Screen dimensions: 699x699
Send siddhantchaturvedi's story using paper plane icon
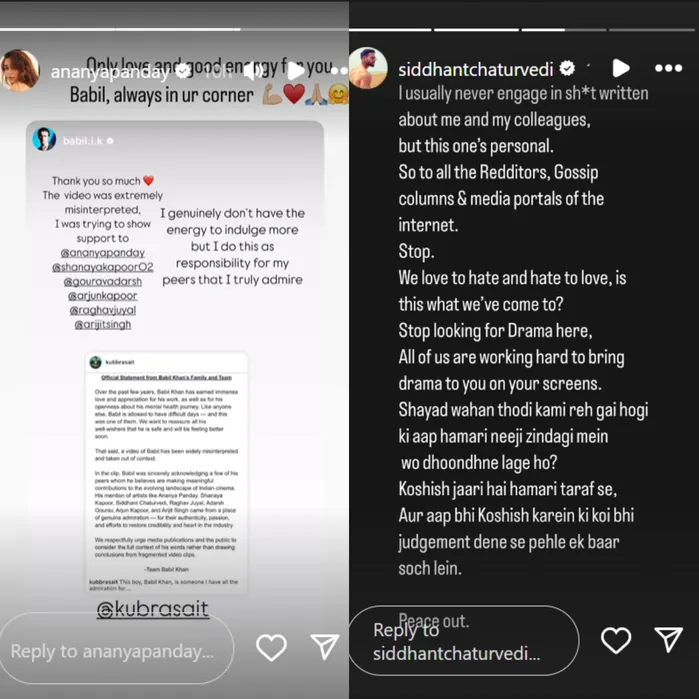tap(668, 639)
